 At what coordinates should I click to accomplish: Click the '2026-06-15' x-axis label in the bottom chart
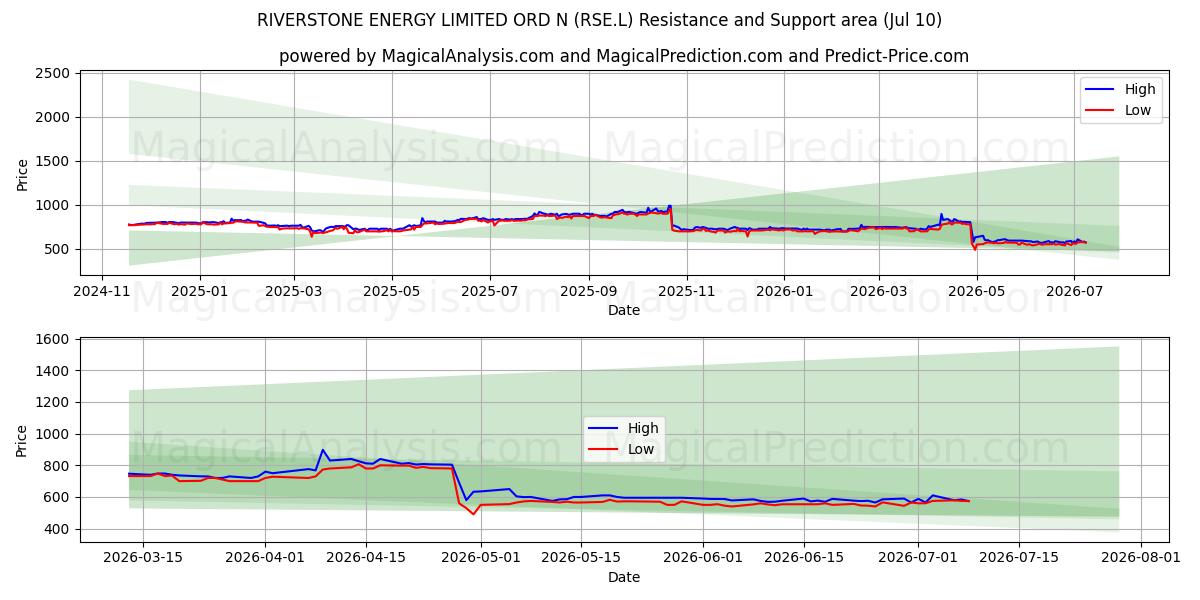804,558
